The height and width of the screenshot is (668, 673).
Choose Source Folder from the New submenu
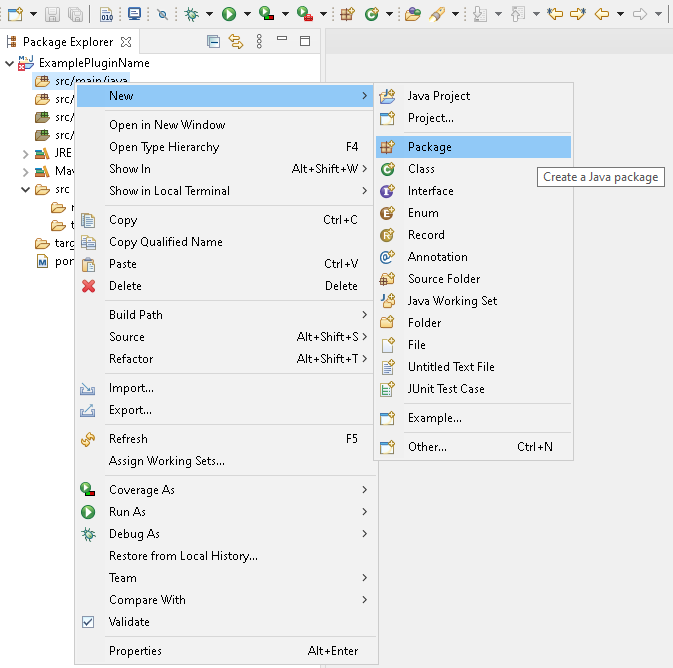tap(473, 279)
